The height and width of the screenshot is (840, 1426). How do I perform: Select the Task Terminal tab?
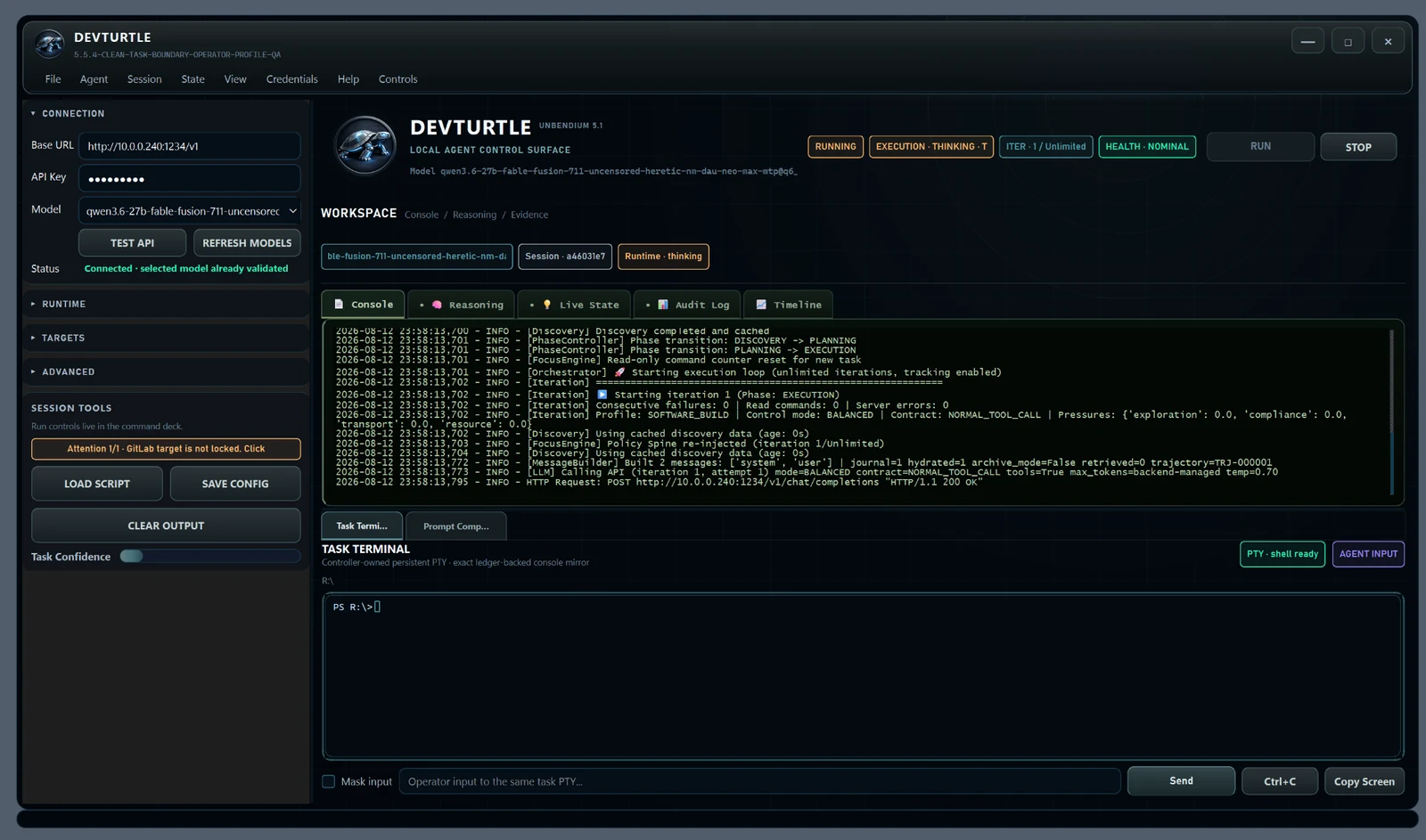click(362, 526)
